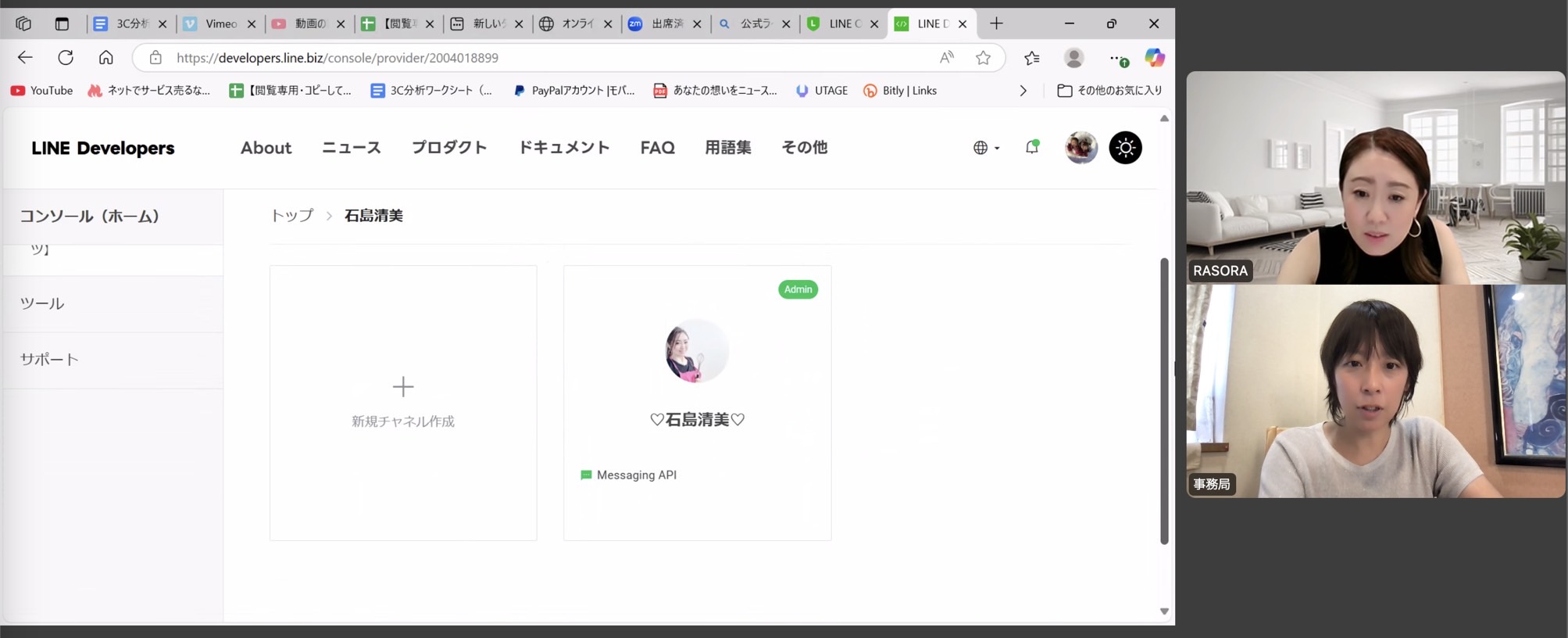The width and height of the screenshot is (1568, 638).
Task: Select ツール in the sidebar
Action: click(113, 303)
